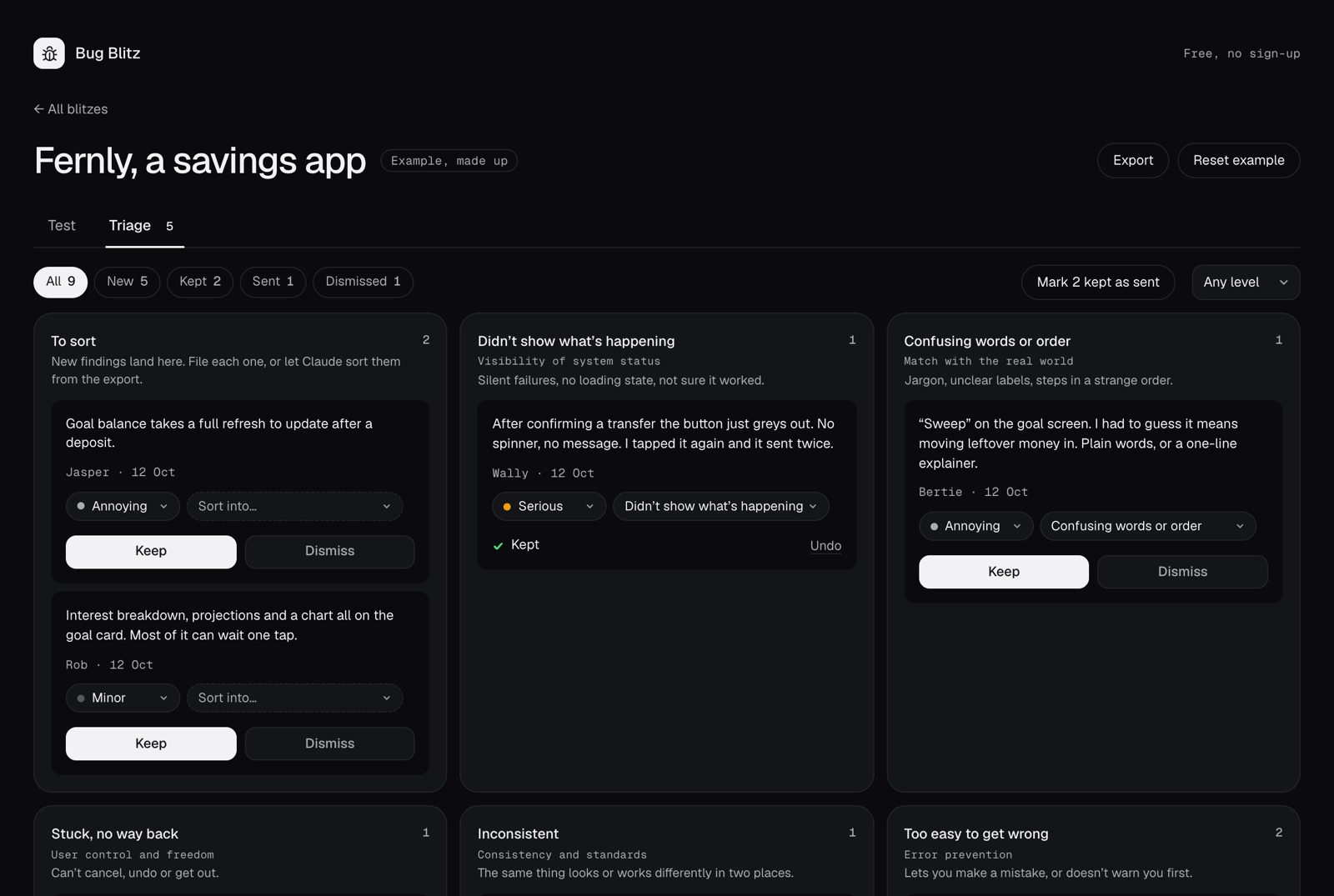The width and height of the screenshot is (1334, 896).
Task: Click Reset example button
Action: [1238, 161]
